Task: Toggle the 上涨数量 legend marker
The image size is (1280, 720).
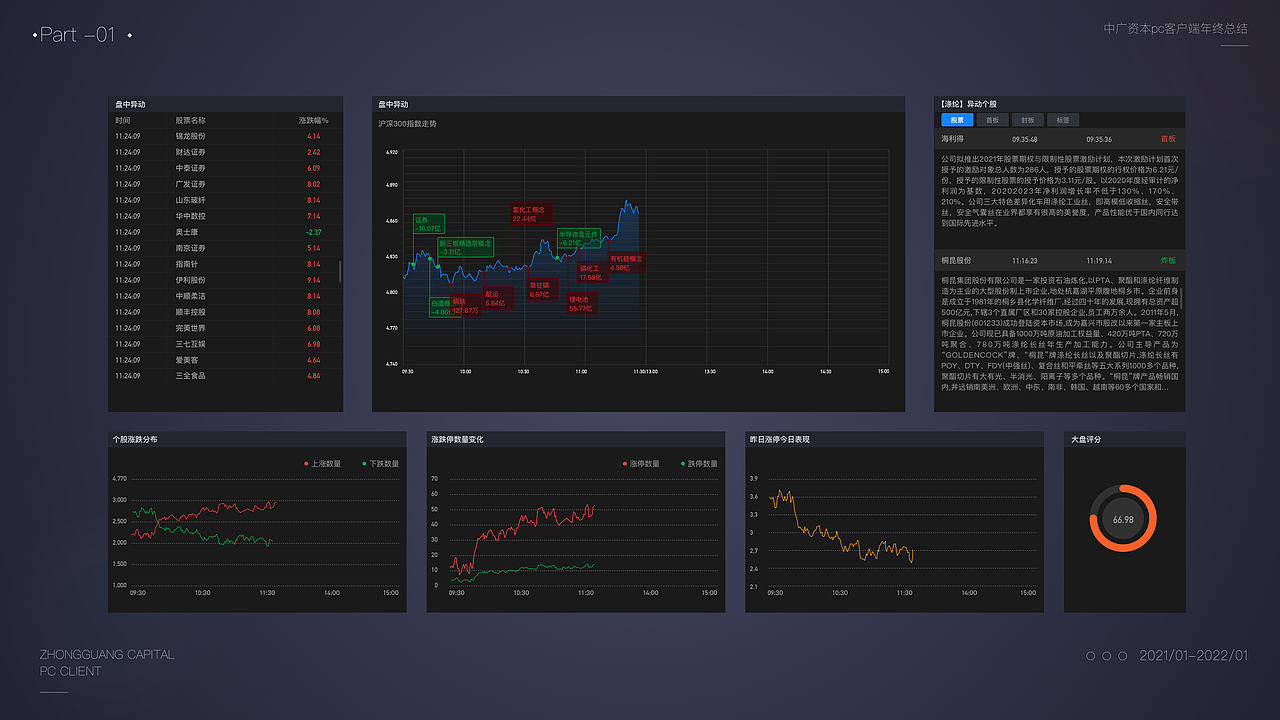Action: click(305, 464)
